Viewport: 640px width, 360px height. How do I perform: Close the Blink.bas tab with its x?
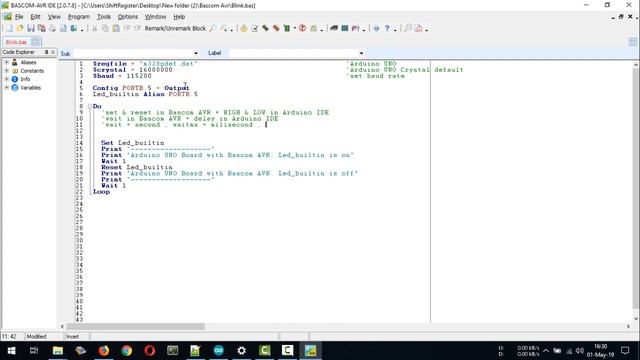(x=36, y=42)
